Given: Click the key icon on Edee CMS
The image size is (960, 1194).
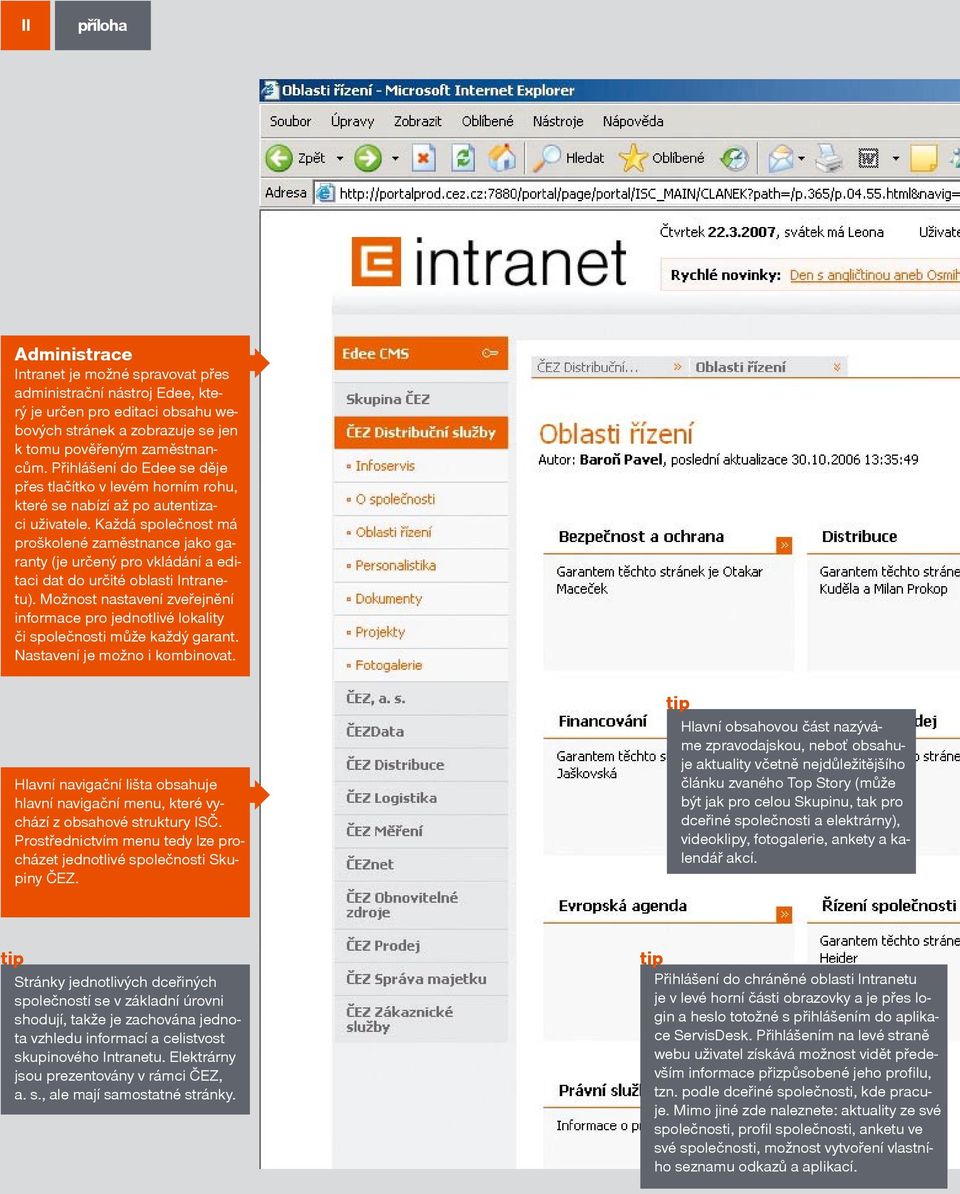Looking at the screenshot, I should pos(490,353).
